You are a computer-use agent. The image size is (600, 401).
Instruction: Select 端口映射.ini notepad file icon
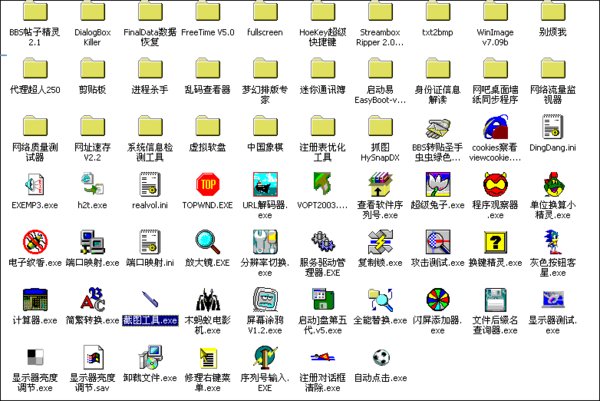[x=150, y=242]
